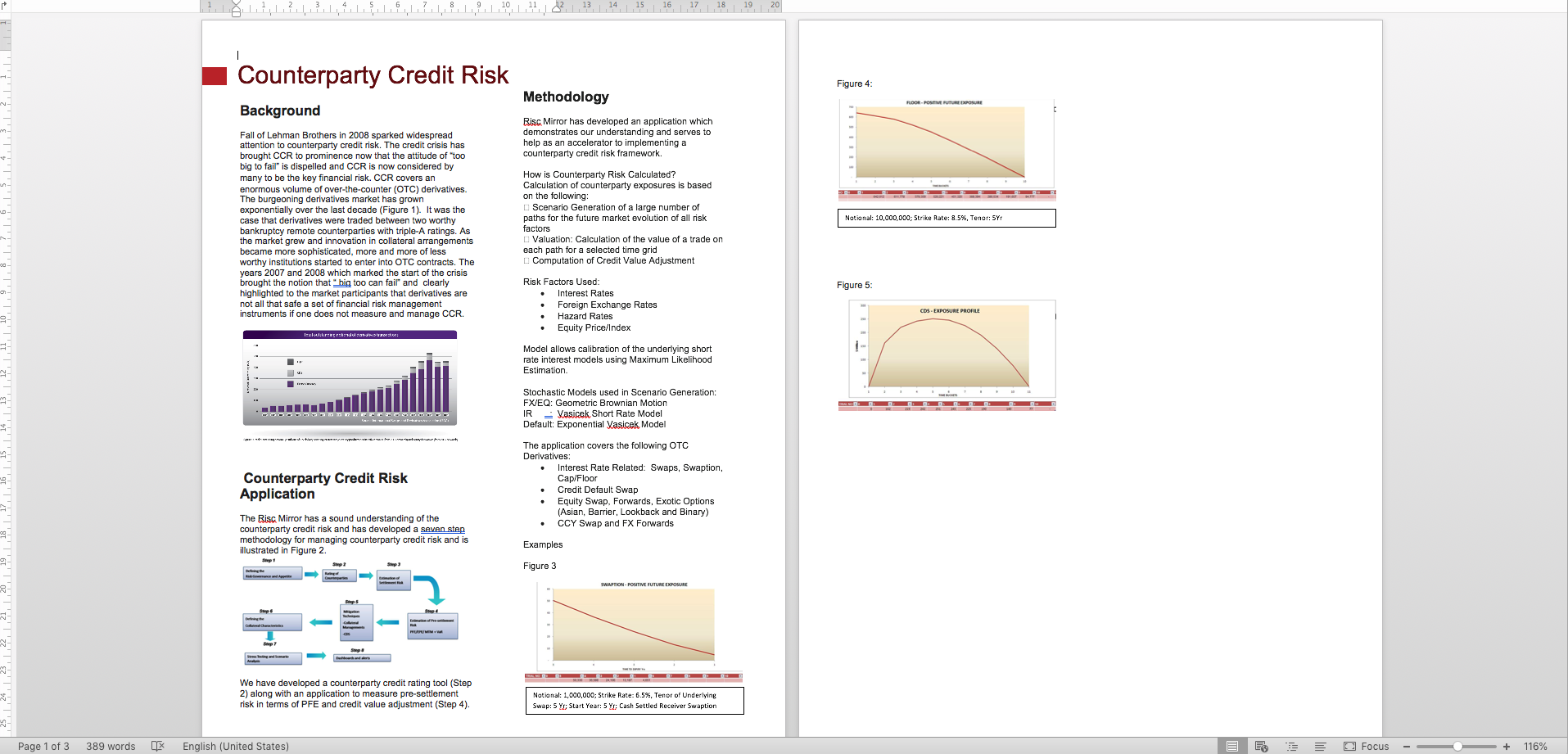
Task: Click 'Counterparty Credit Risk Application' heading
Action: (323, 485)
